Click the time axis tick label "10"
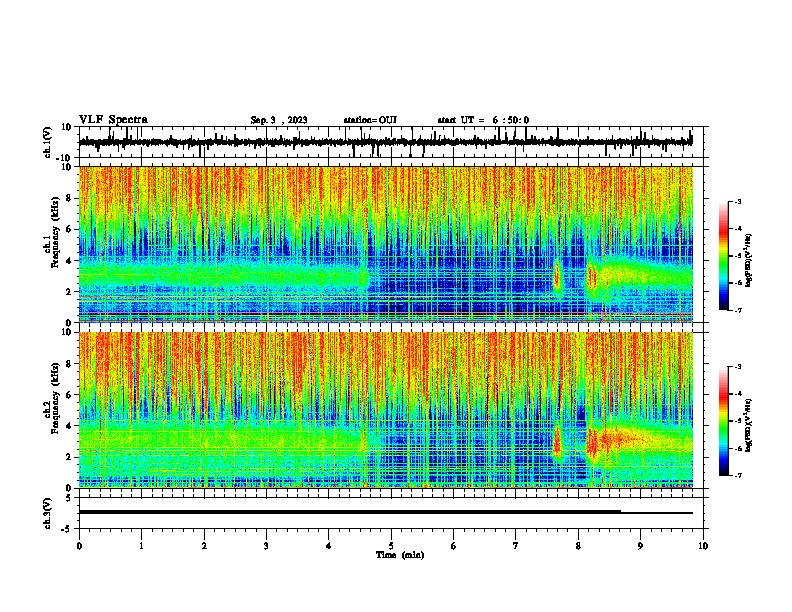792x612 pixels. (703, 546)
